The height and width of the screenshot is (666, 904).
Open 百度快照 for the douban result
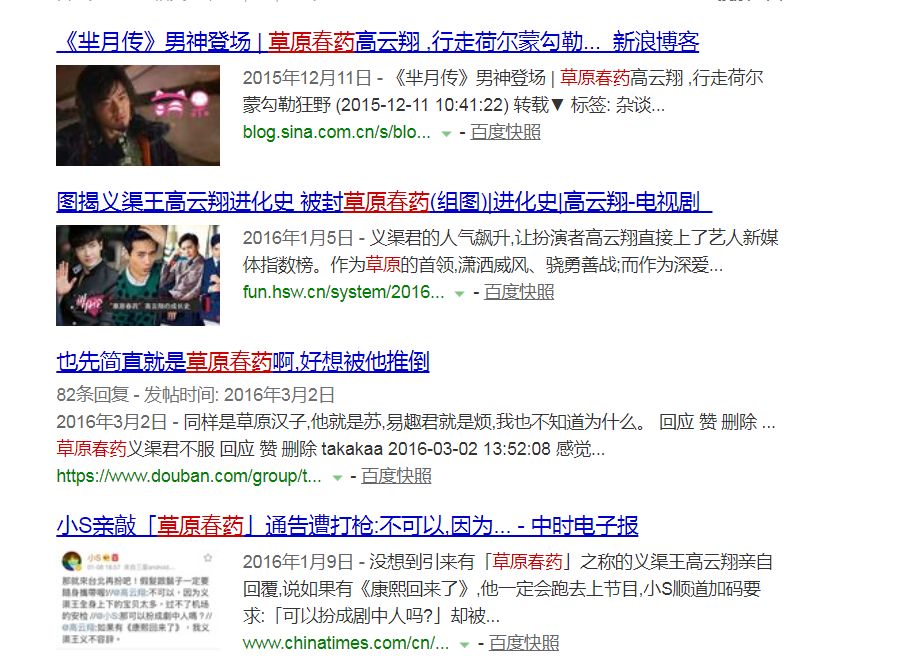click(x=397, y=476)
